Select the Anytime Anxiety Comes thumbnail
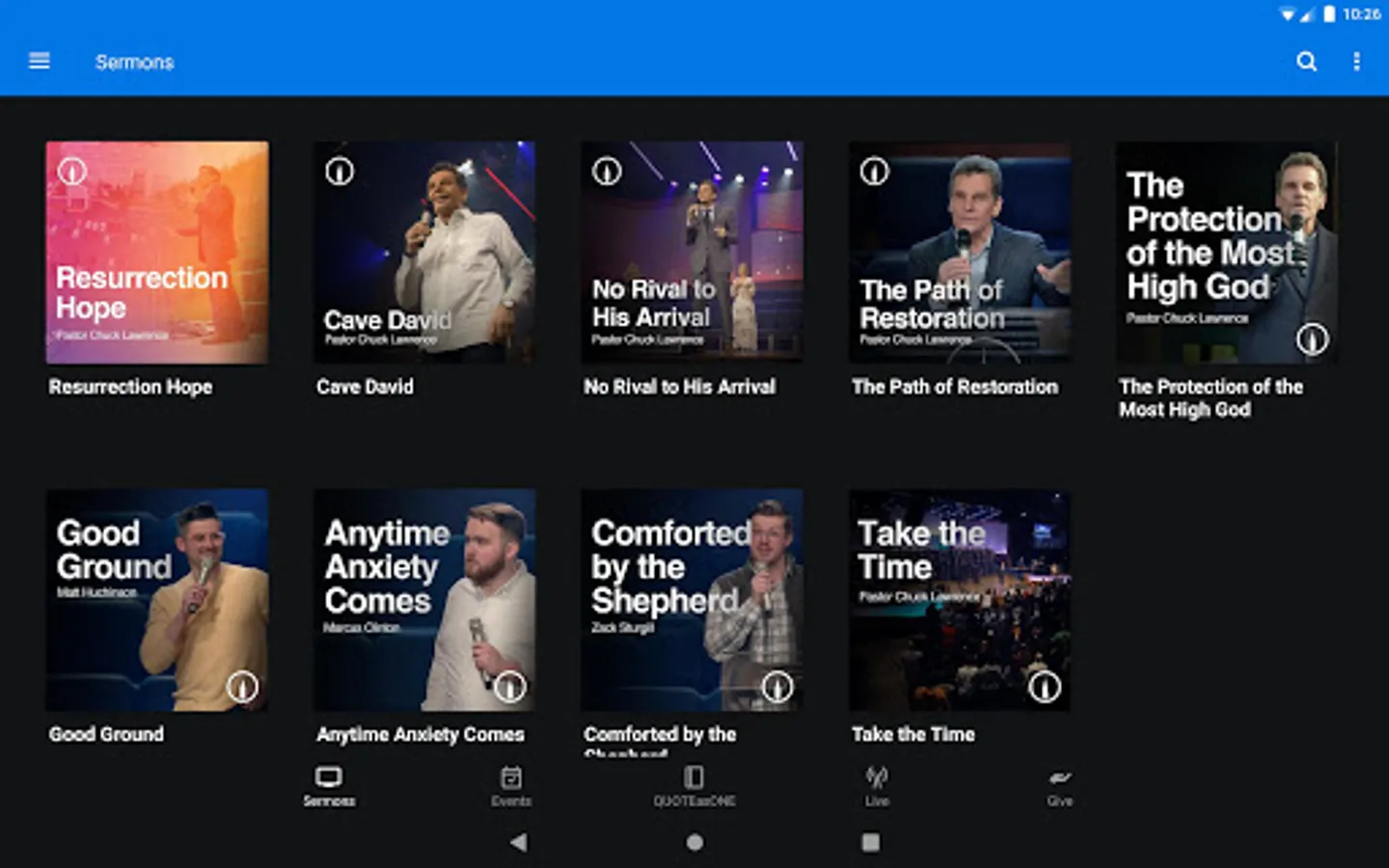1389x868 pixels. coord(424,600)
